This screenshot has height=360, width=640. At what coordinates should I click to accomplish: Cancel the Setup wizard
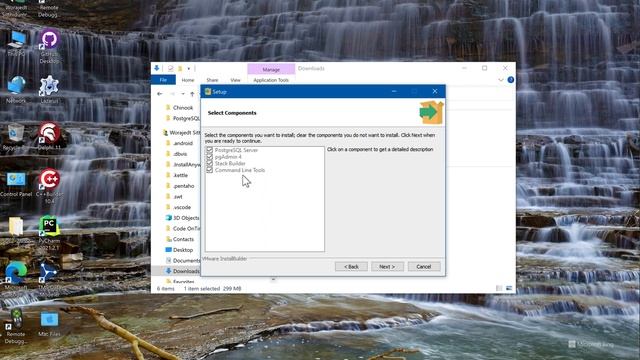[x=424, y=267]
